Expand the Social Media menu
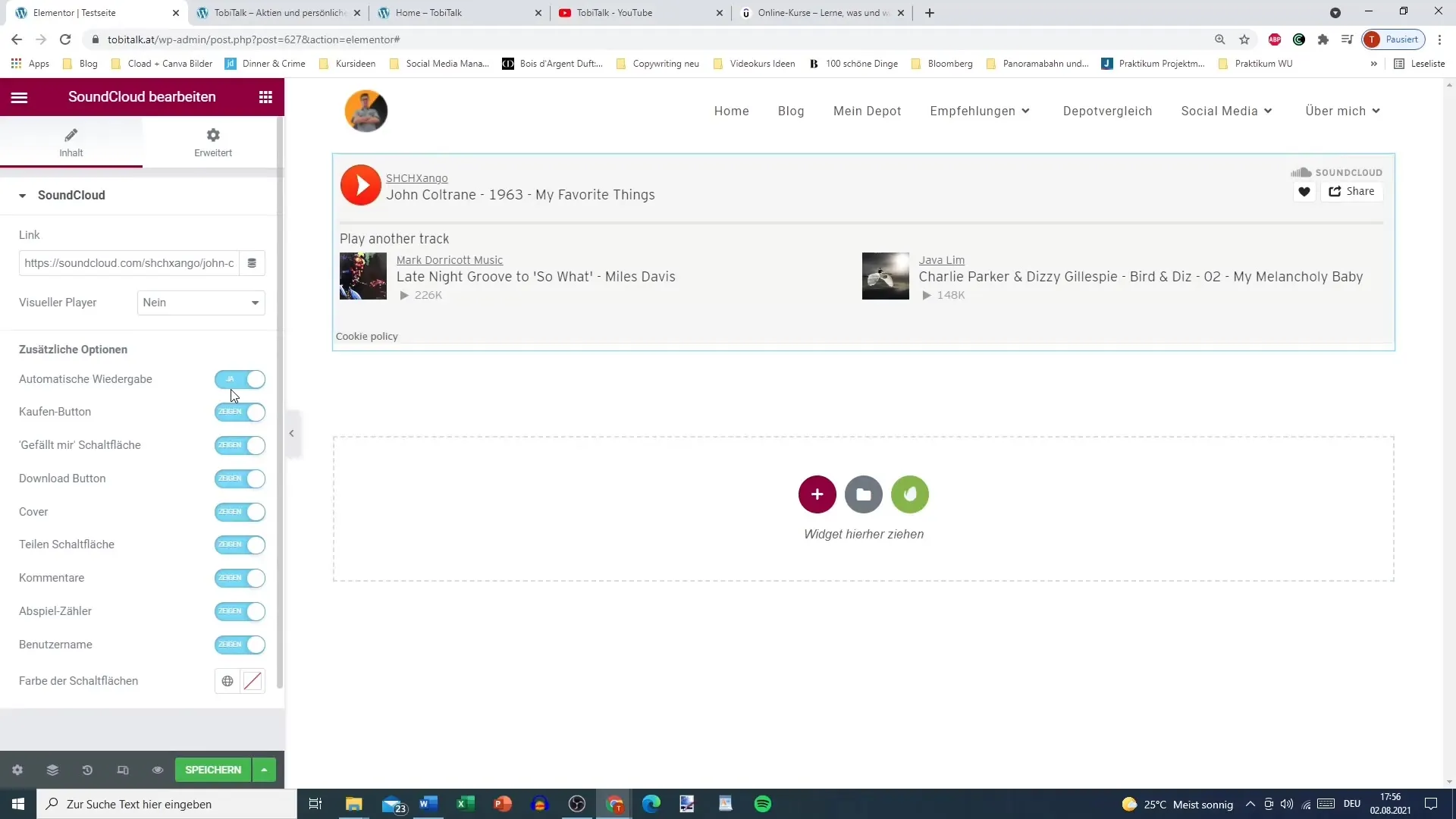1456x819 pixels. (1226, 111)
